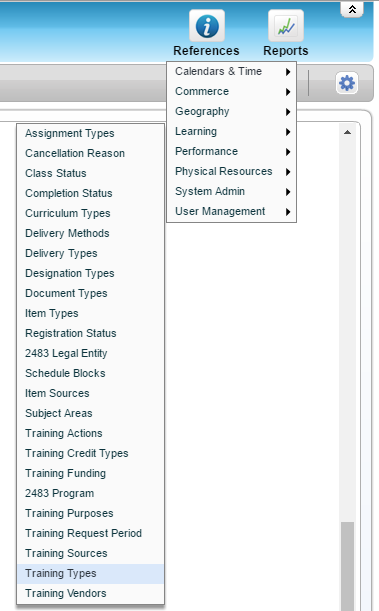The image size is (379, 611).
Task: Choose Training Funding from submenu
Action: pyautogui.click(x=90, y=473)
